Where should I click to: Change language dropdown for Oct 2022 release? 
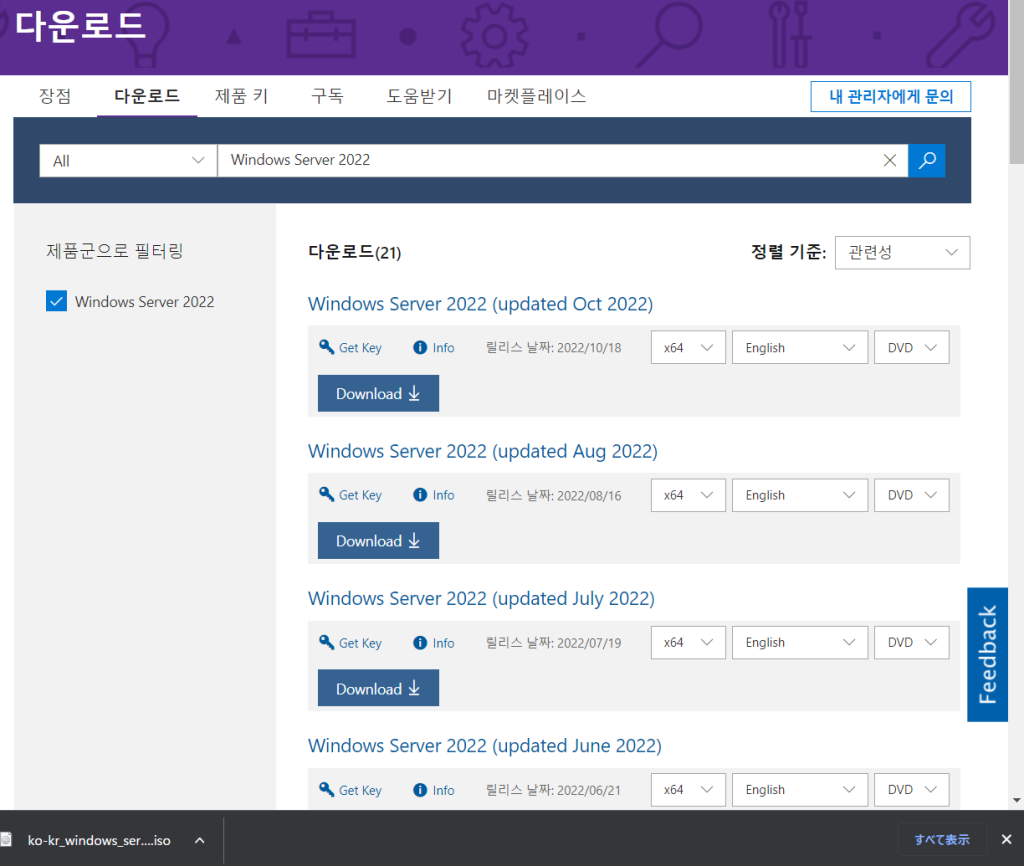coord(799,348)
